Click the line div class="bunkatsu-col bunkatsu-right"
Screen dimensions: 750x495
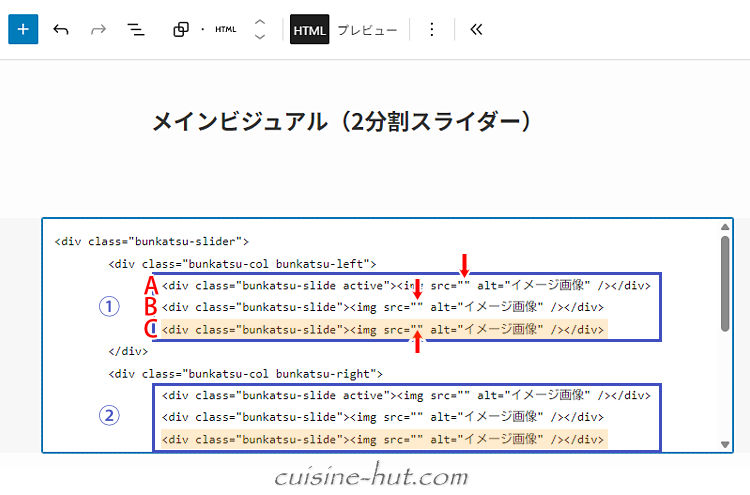245,374
